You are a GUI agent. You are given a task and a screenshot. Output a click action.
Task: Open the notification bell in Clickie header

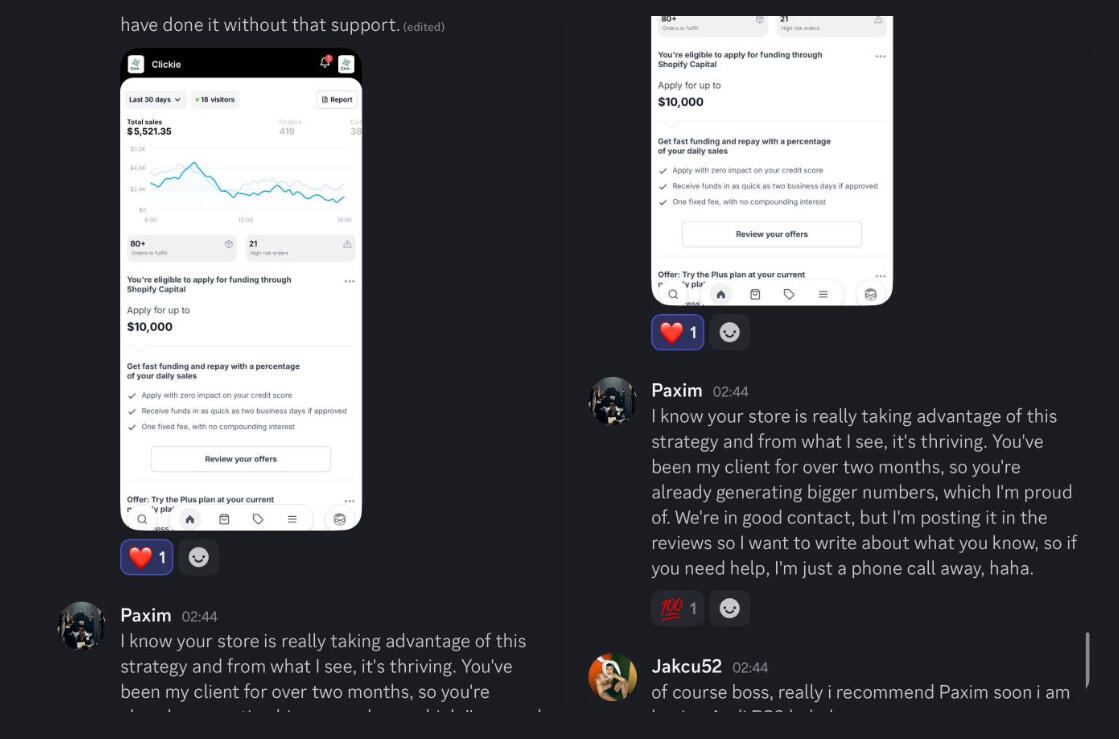pyautogui.click(x=325, y=63)
